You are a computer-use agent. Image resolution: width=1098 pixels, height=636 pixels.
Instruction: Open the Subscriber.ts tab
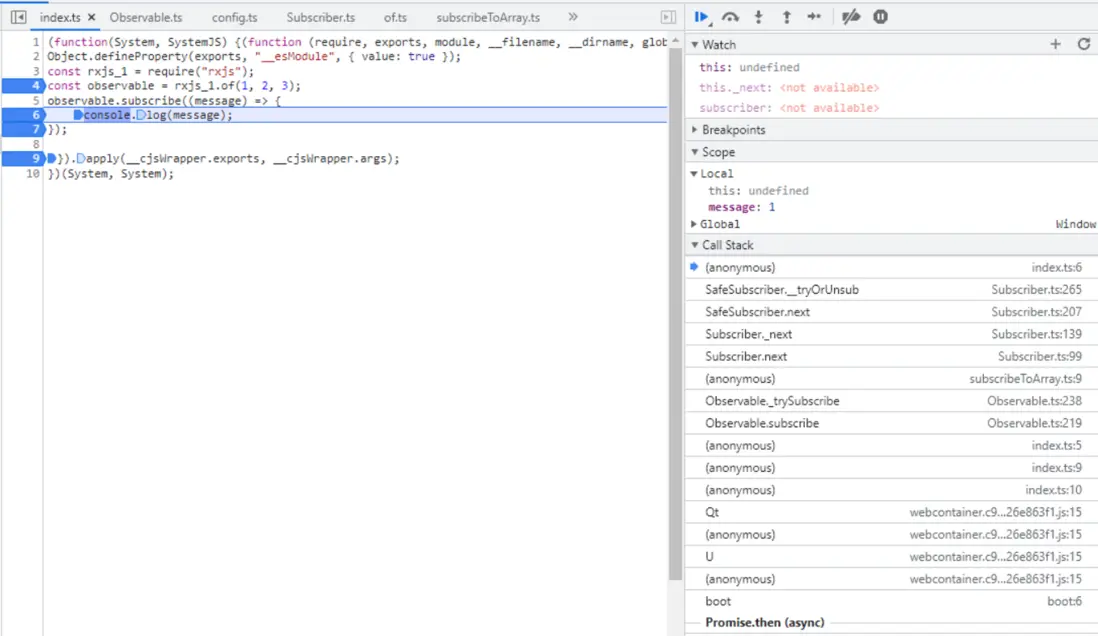[x=320, y=18]
